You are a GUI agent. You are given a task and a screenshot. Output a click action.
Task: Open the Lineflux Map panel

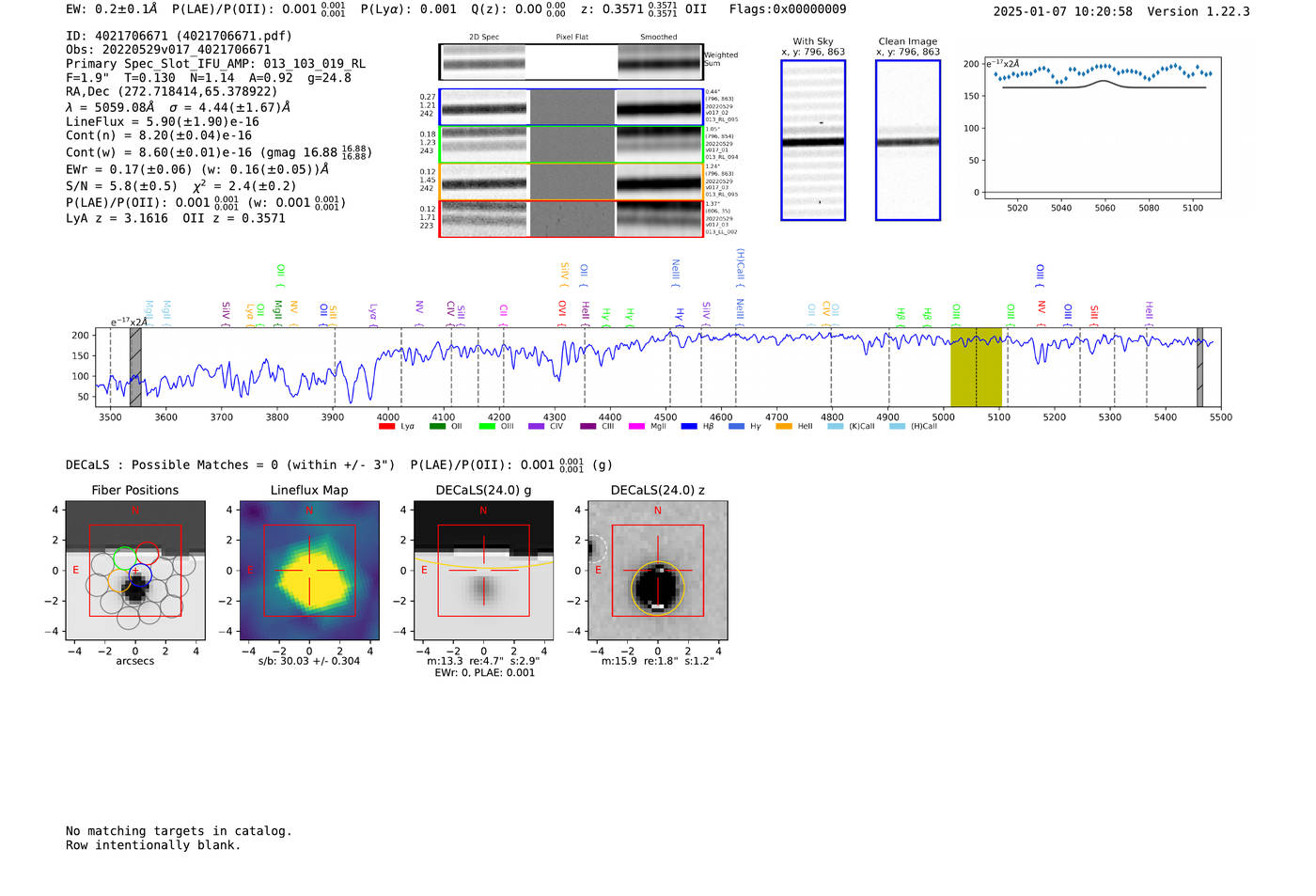(309, 570)
